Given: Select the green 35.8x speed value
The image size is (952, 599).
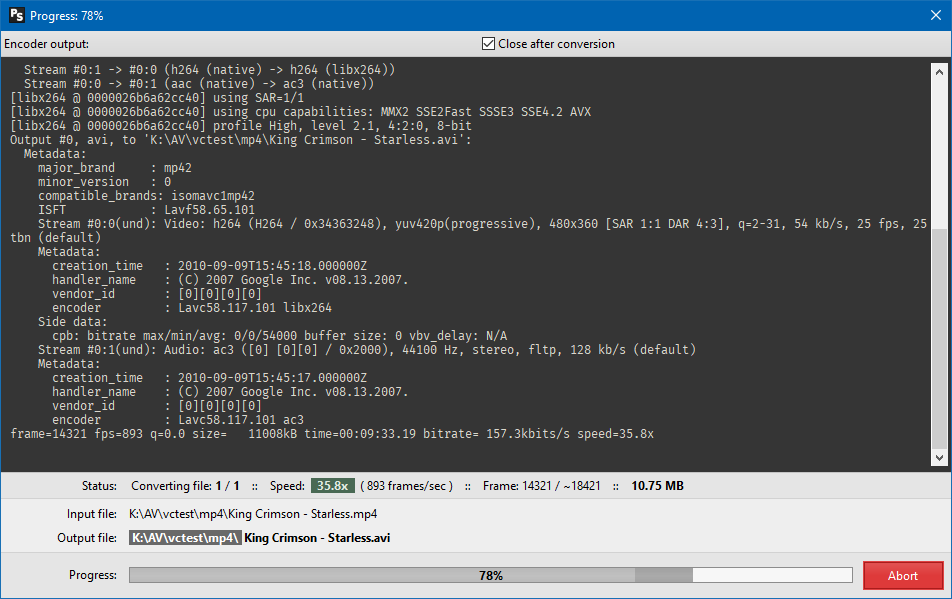Looking at the screenshot, I should 333,486.
